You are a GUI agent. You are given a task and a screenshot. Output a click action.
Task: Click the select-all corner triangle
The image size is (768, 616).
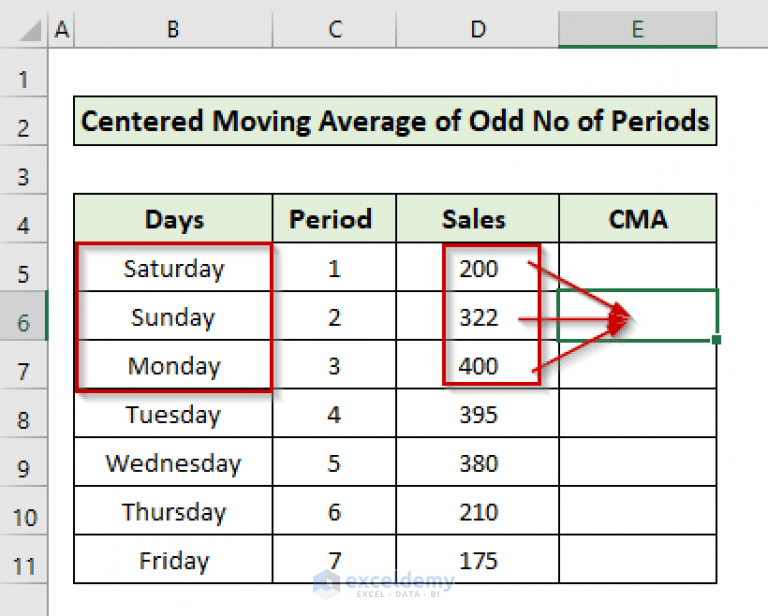(x=30, y=31)
